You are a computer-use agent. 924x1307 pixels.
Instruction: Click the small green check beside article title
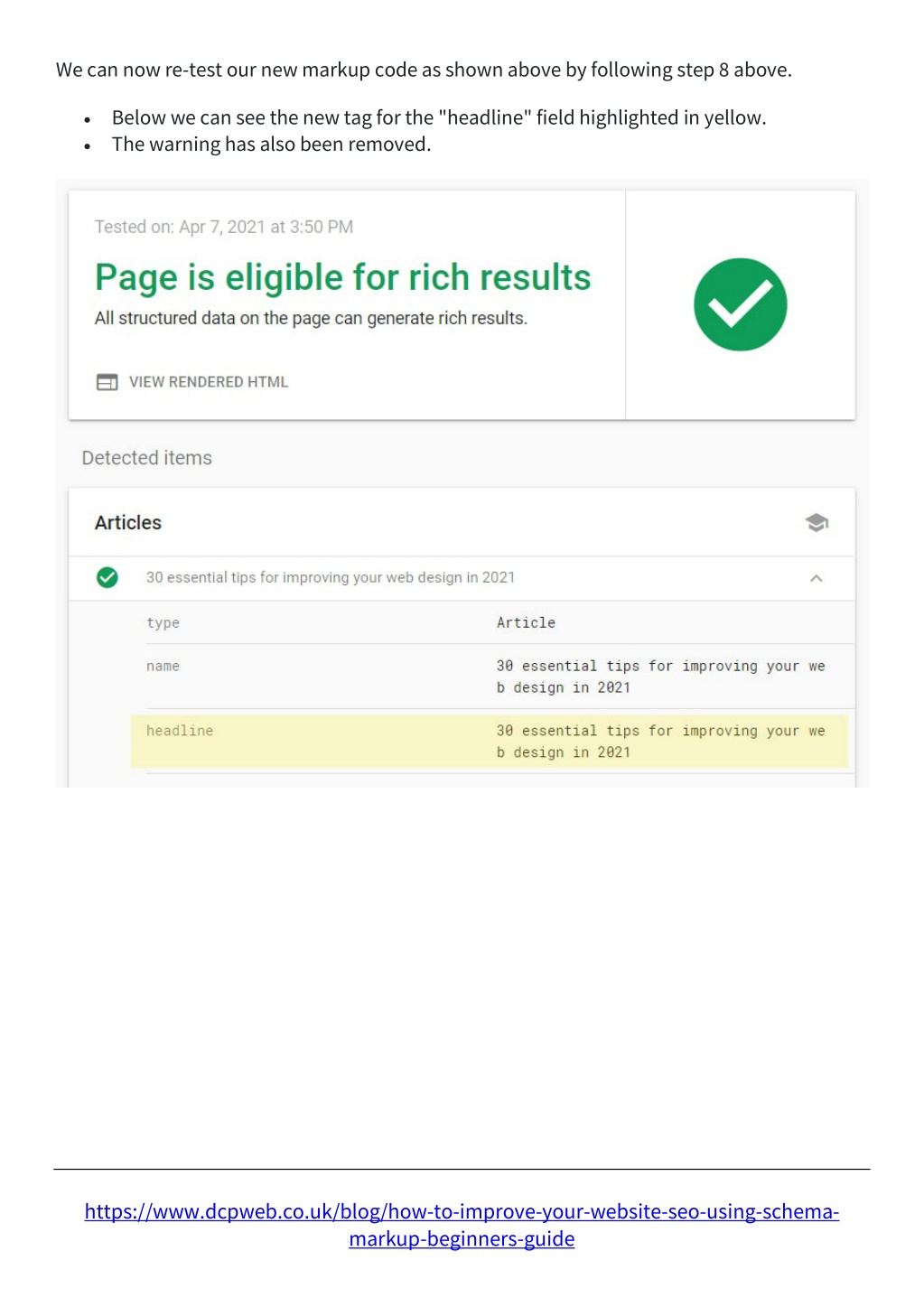tap(107, 577)
